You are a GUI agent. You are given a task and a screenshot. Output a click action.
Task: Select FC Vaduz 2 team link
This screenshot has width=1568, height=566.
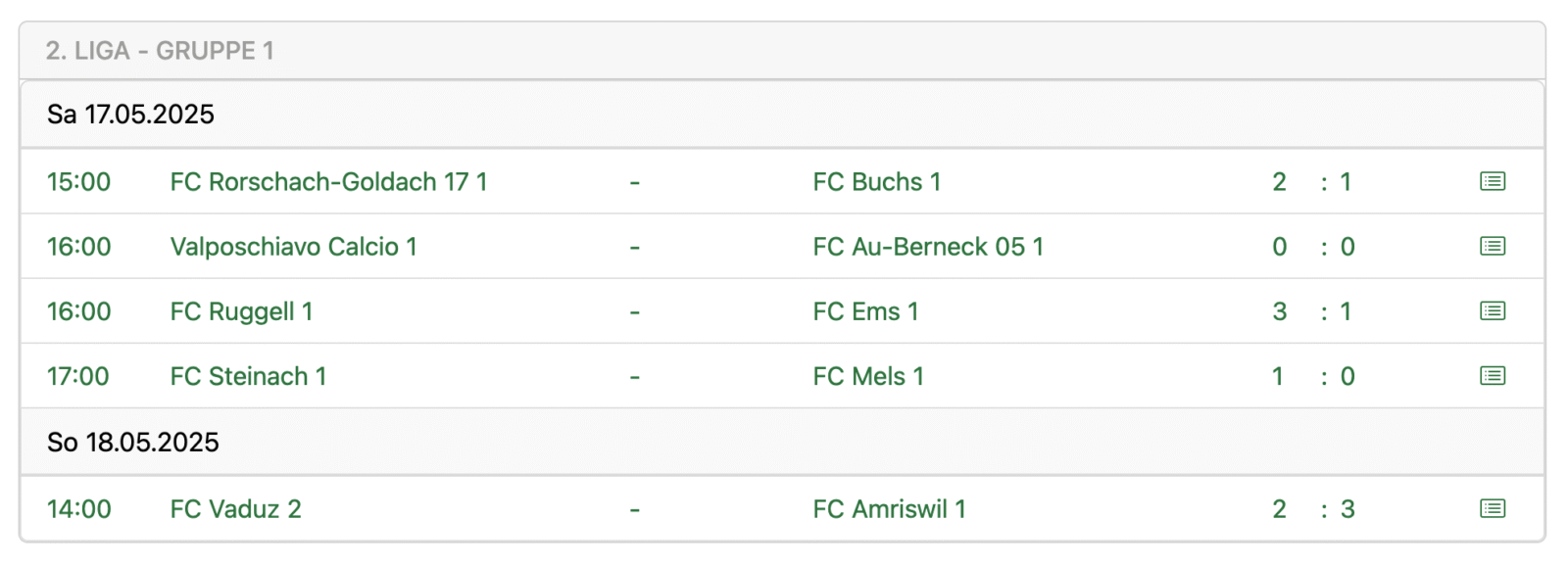pos(235,509)
